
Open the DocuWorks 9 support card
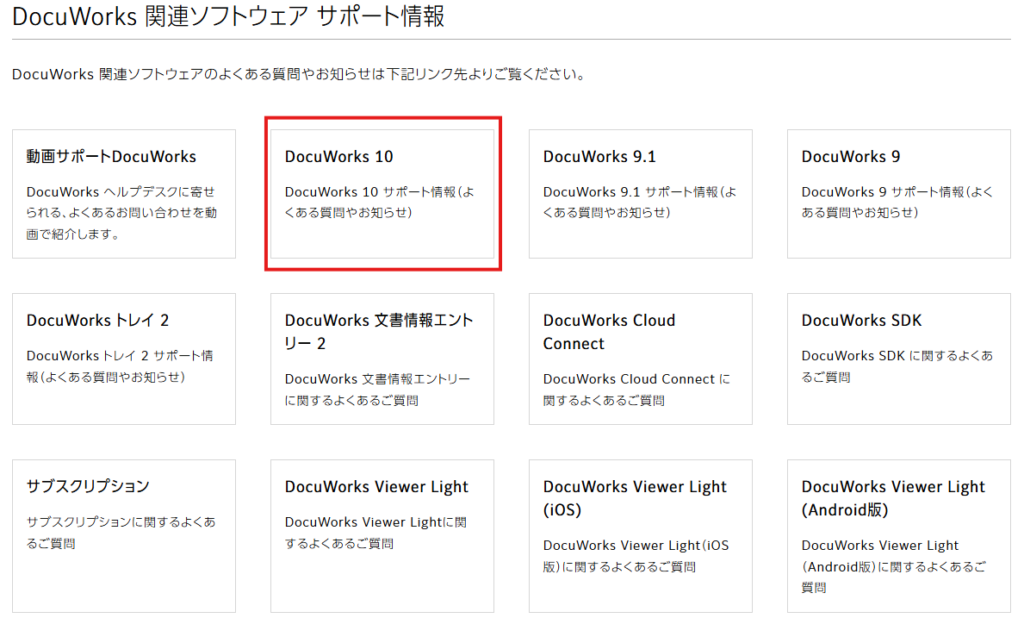click(899, 193)
